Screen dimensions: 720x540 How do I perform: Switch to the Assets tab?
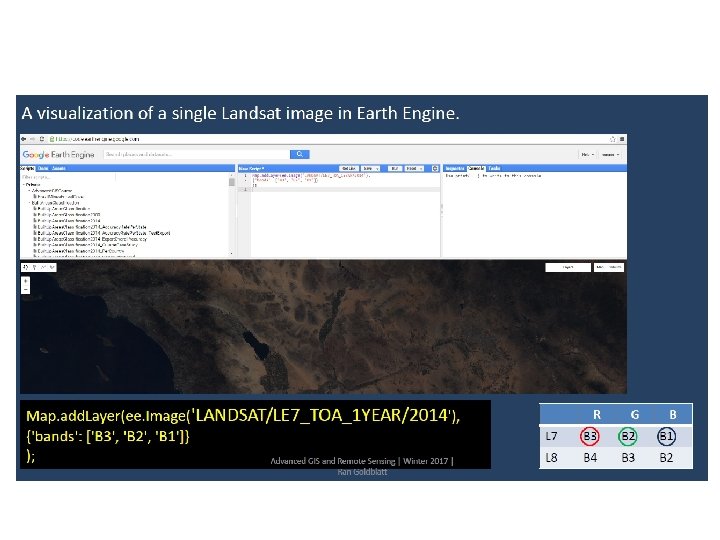[59, 169]
